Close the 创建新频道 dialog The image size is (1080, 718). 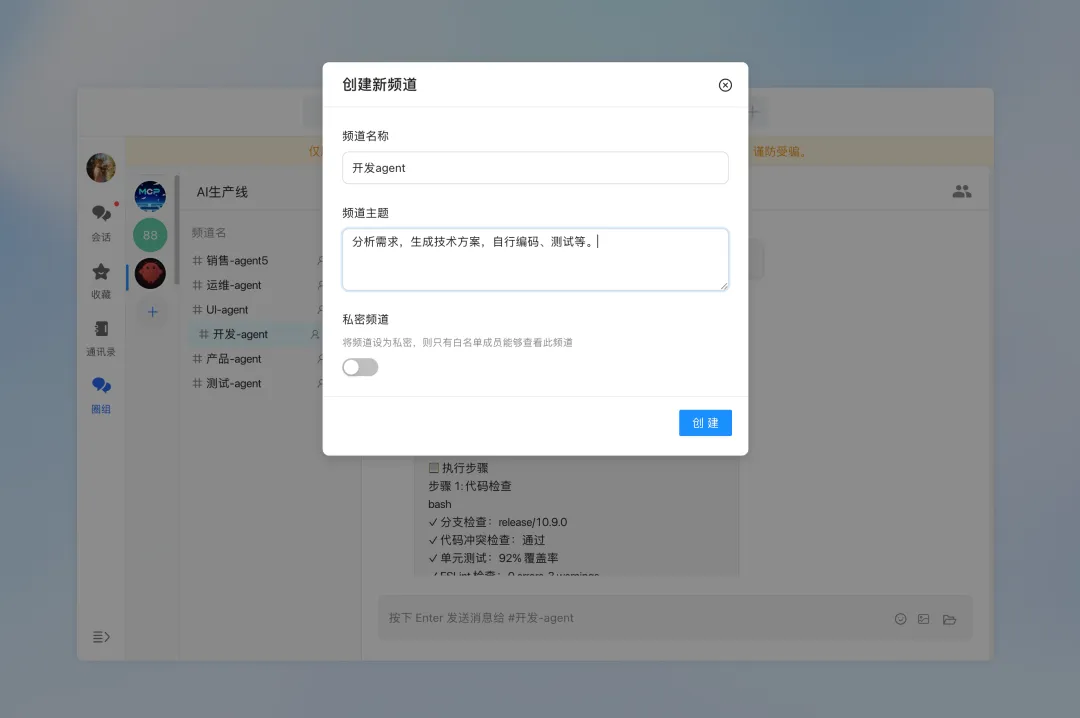coord(725,85)
